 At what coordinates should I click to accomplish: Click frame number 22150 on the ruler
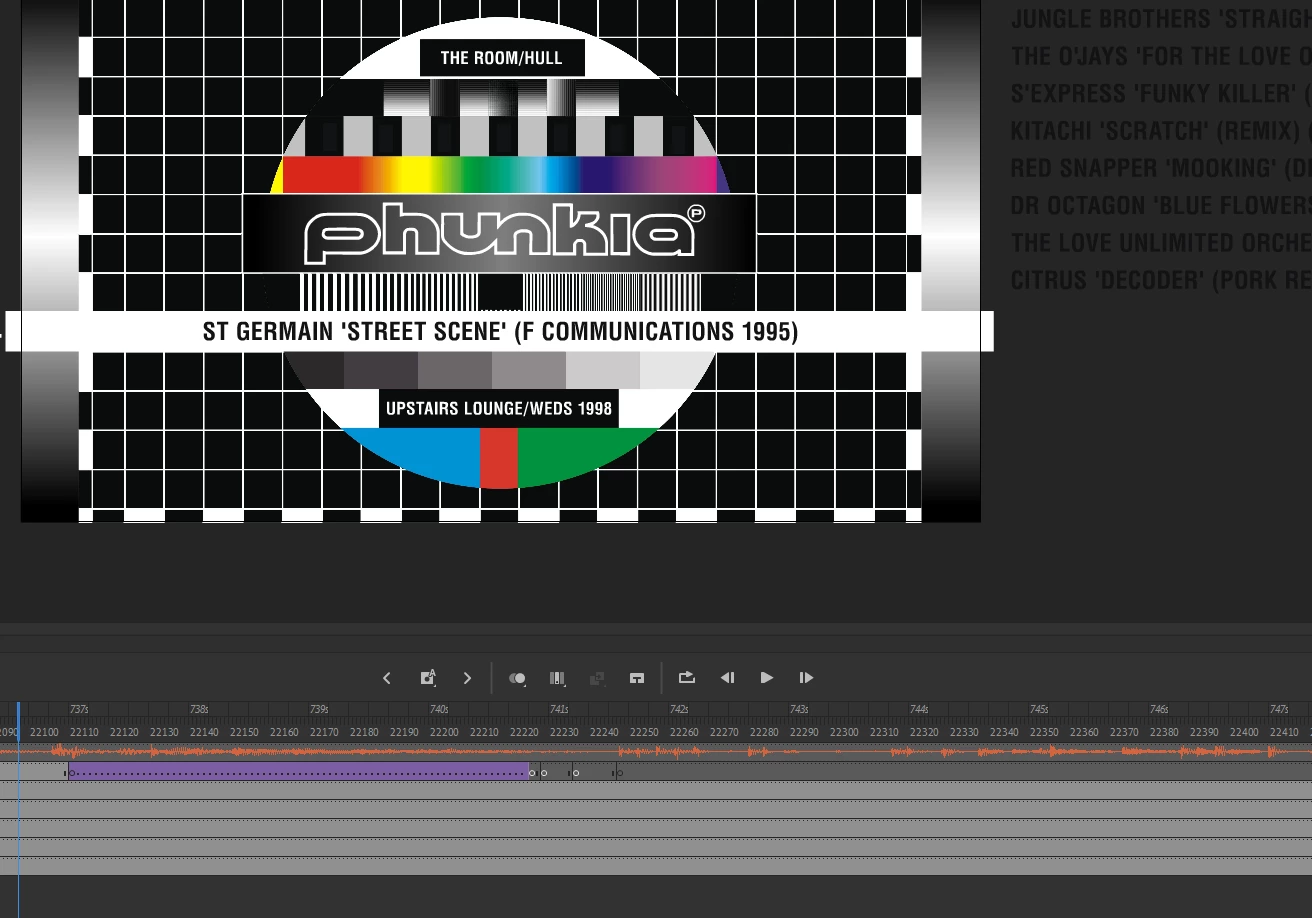click(x=244, y=732)
